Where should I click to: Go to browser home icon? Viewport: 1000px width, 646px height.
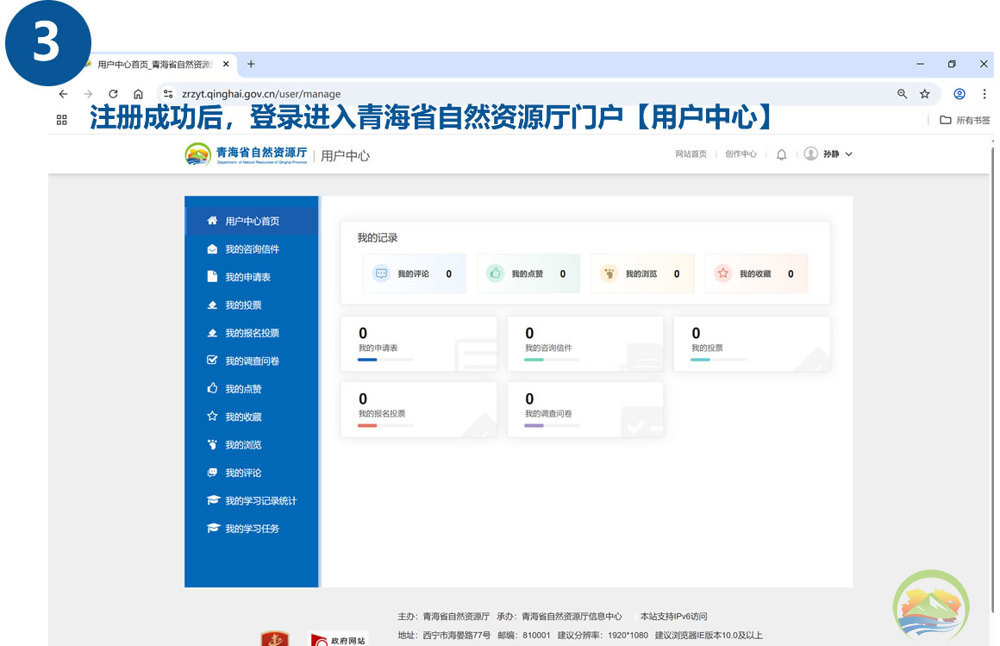click(x=138, y=94)
